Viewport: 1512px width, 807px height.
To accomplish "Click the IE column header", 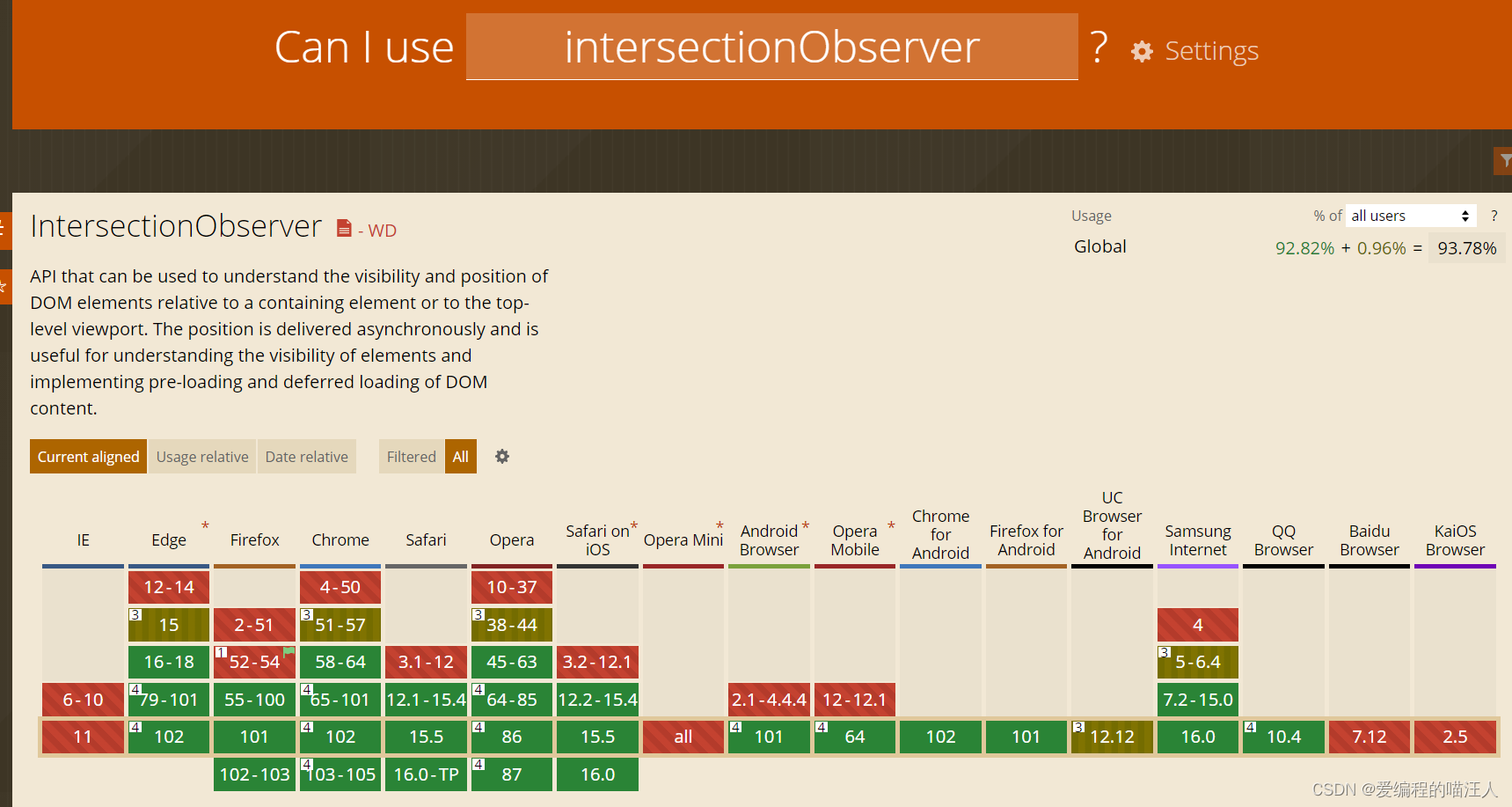I will coord(84,540).
